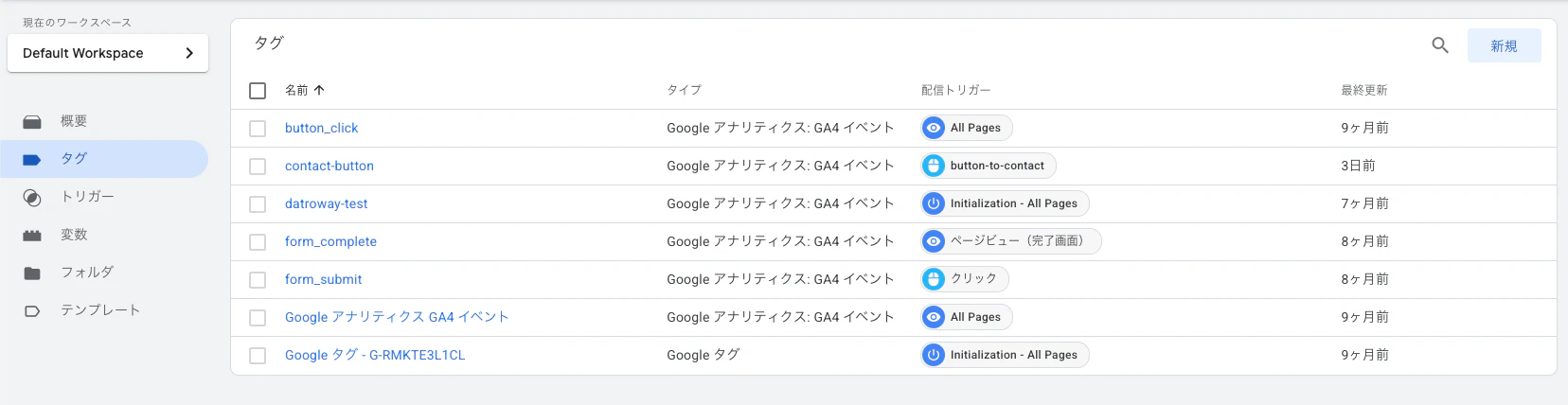Open the contact-button tag link

(330, 166)
